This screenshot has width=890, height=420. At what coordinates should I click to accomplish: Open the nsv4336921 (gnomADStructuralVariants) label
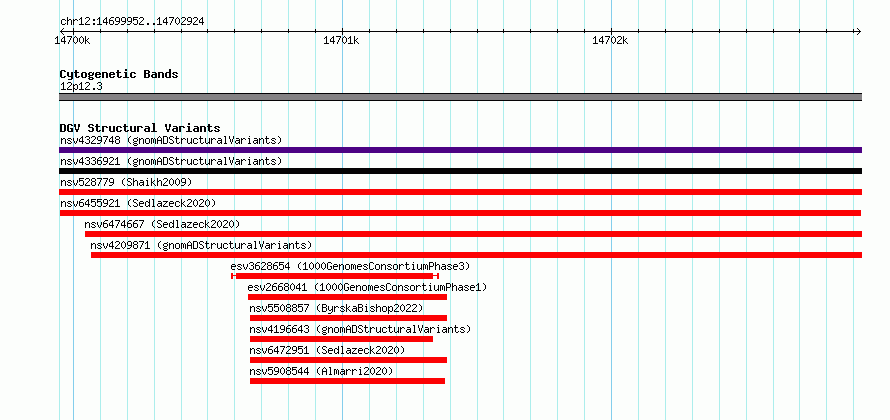(171, 161)
